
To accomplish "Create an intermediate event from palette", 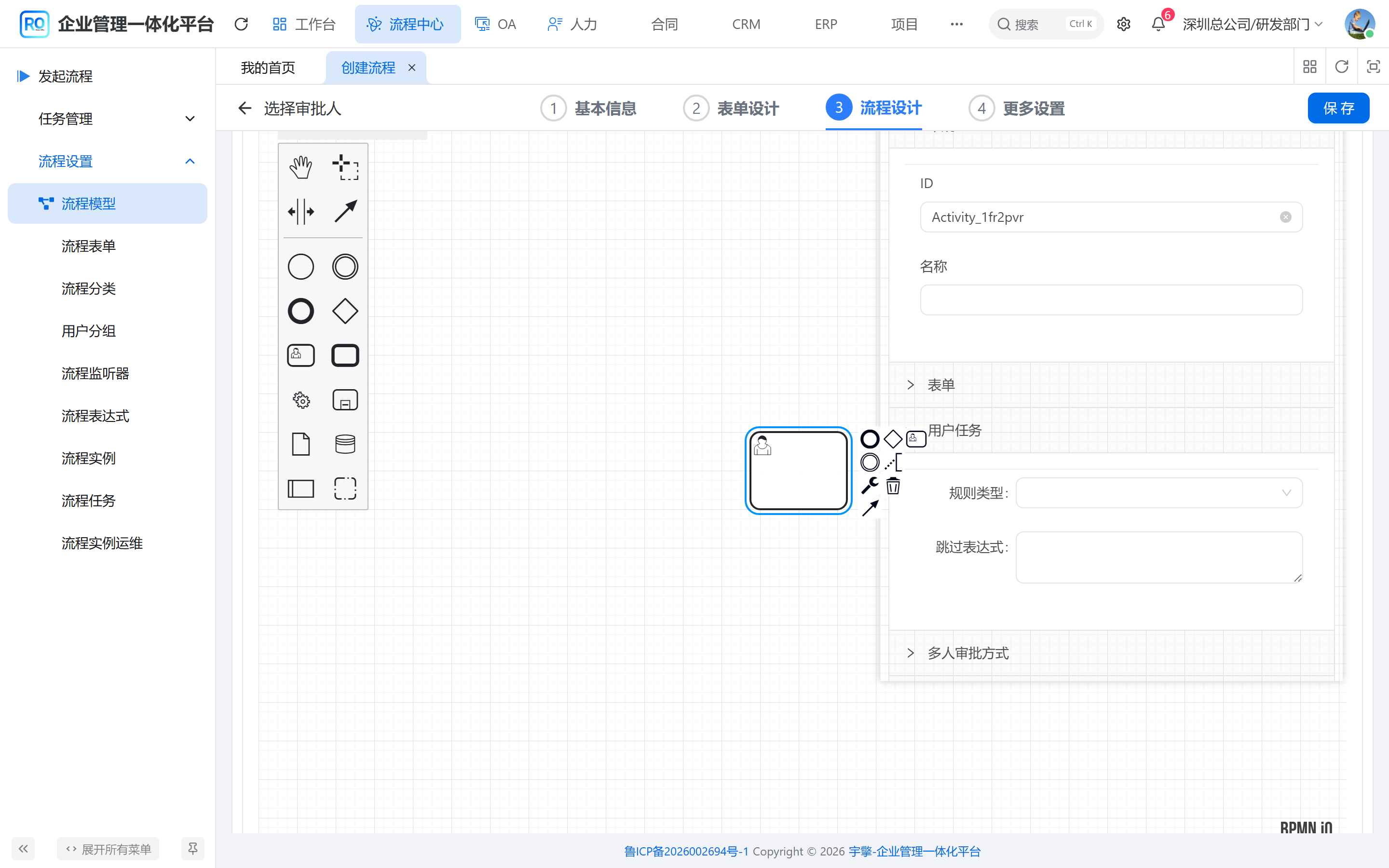I will pyautogui.click(x=345, y=267).
